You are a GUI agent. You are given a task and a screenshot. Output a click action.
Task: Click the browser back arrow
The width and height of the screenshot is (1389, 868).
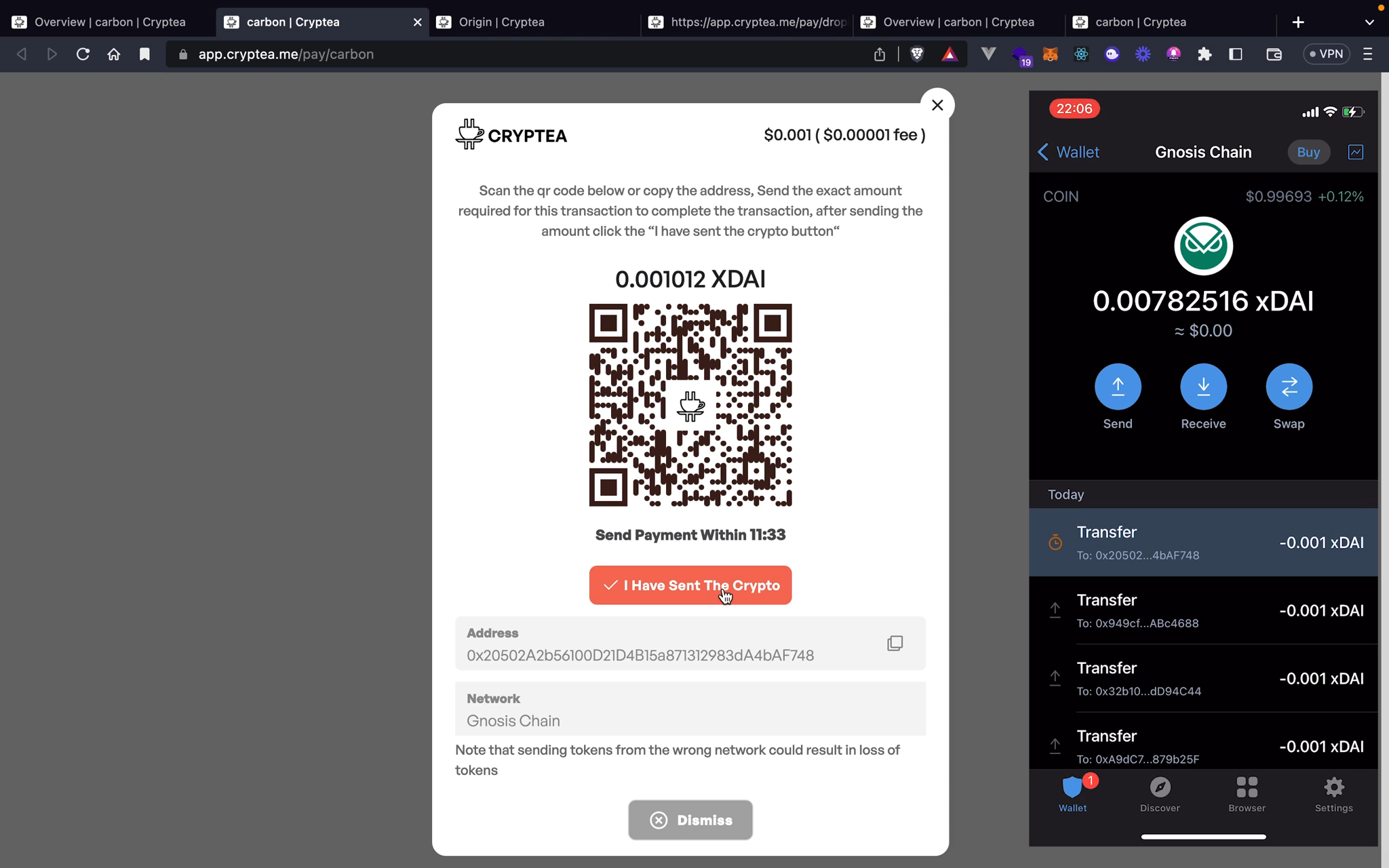(x=22, y=54)
